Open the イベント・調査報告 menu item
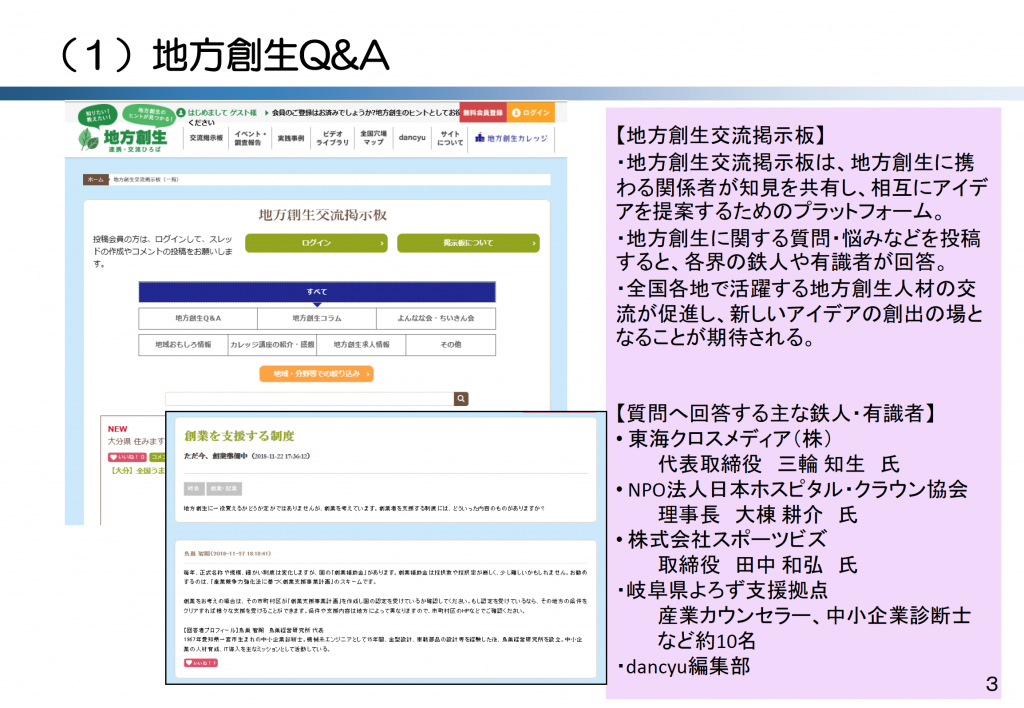The width and height of the screenshot is (1024, 708). click(249, 138)
